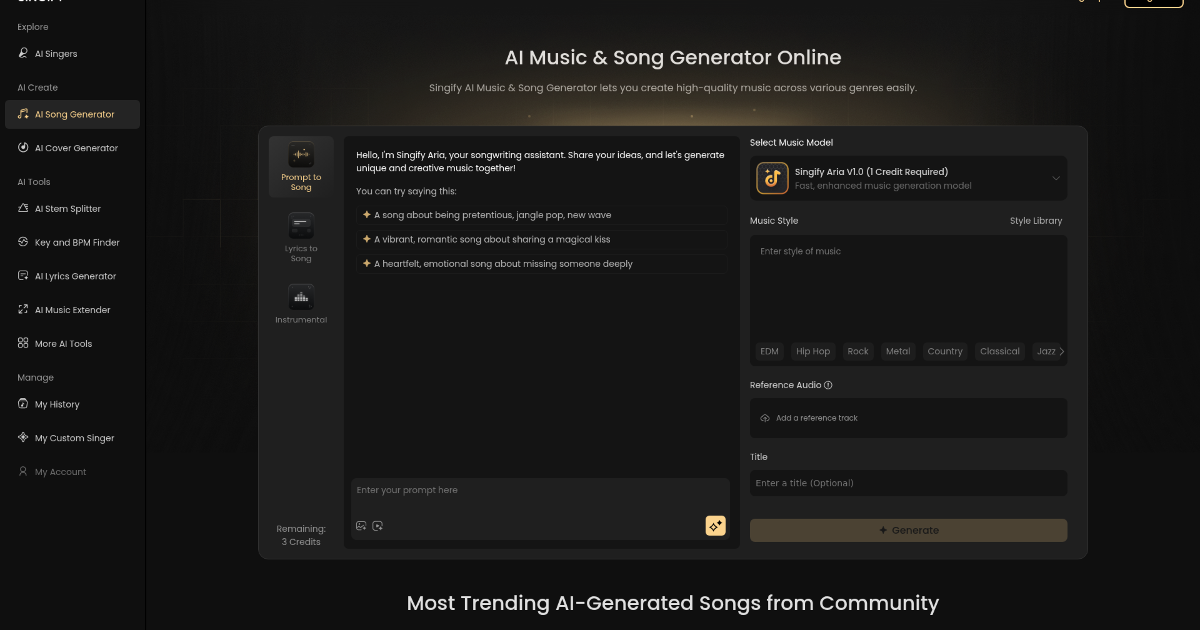The height and width of the screenshot is (630, 1200).
Task: Open the AI Stem Splitter tool
Action: click(71, 208)
